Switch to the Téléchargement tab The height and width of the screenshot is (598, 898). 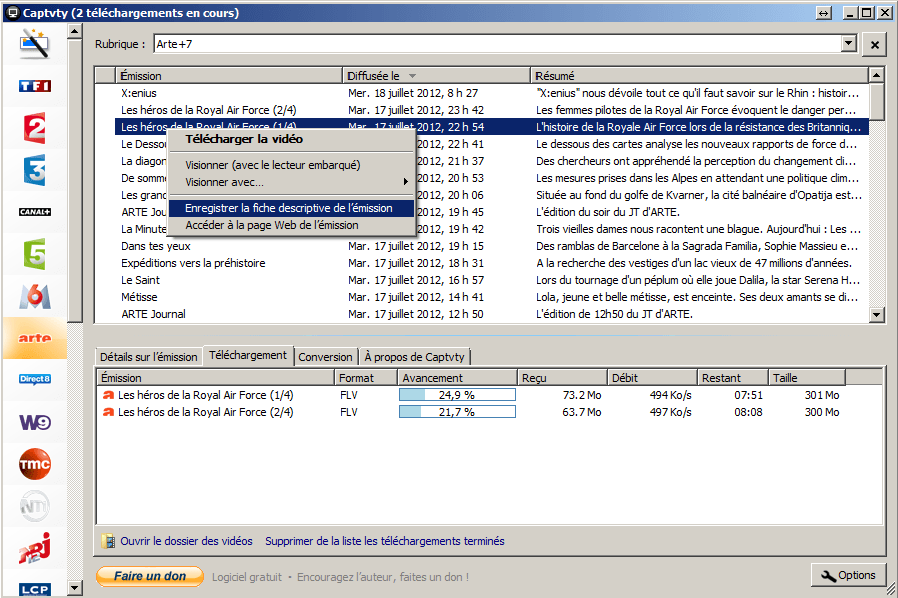[x=248, y=355]
